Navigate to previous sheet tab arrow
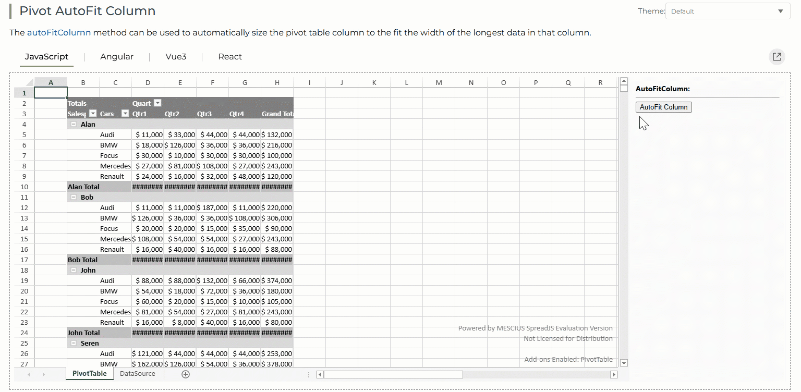Viewport: 801px width, 392px height. click(x=29, y=375)
